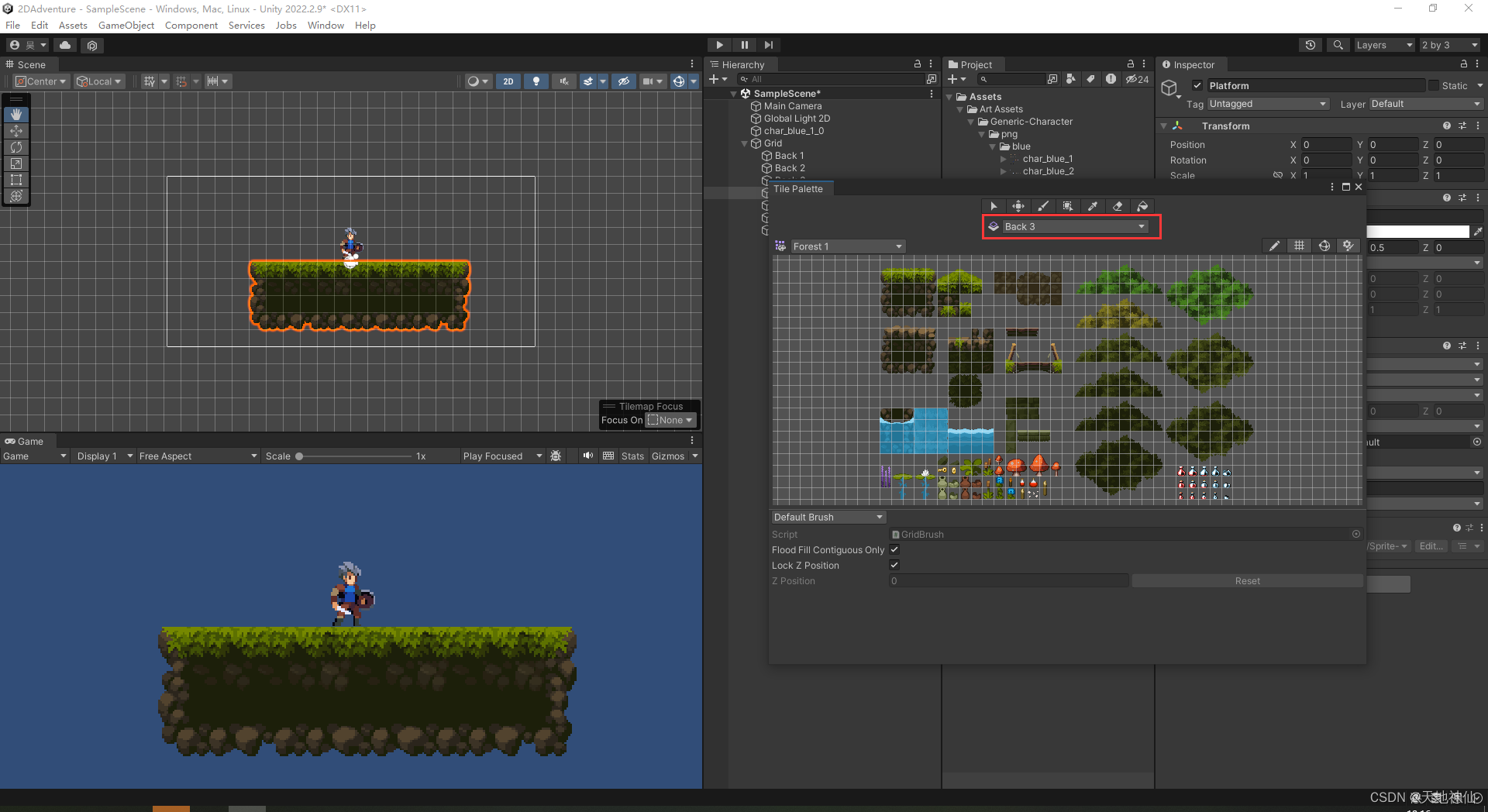Image resolution: width=1488 pixels, height=812 pixels.
Task: Open the GameObject menu
Action: click(126, 26)
